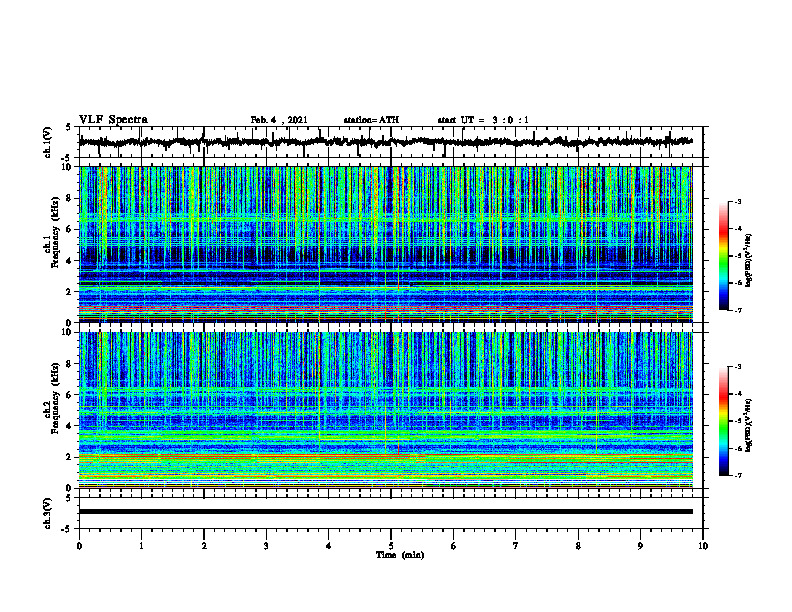Screen dimensions: 792x612
Task: Click time axis tick label '8'
Action: [578, 546]
